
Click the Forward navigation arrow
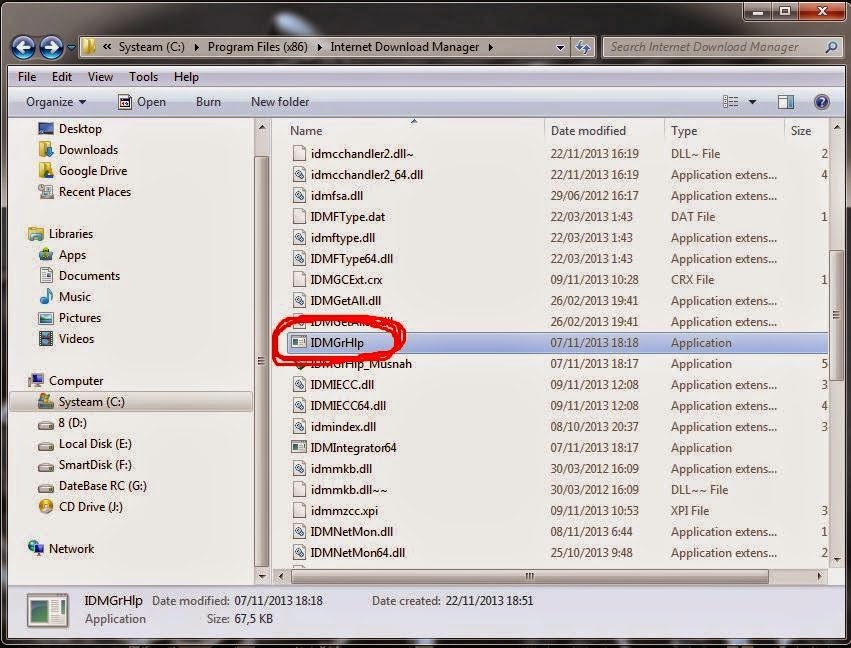[52, 48]
